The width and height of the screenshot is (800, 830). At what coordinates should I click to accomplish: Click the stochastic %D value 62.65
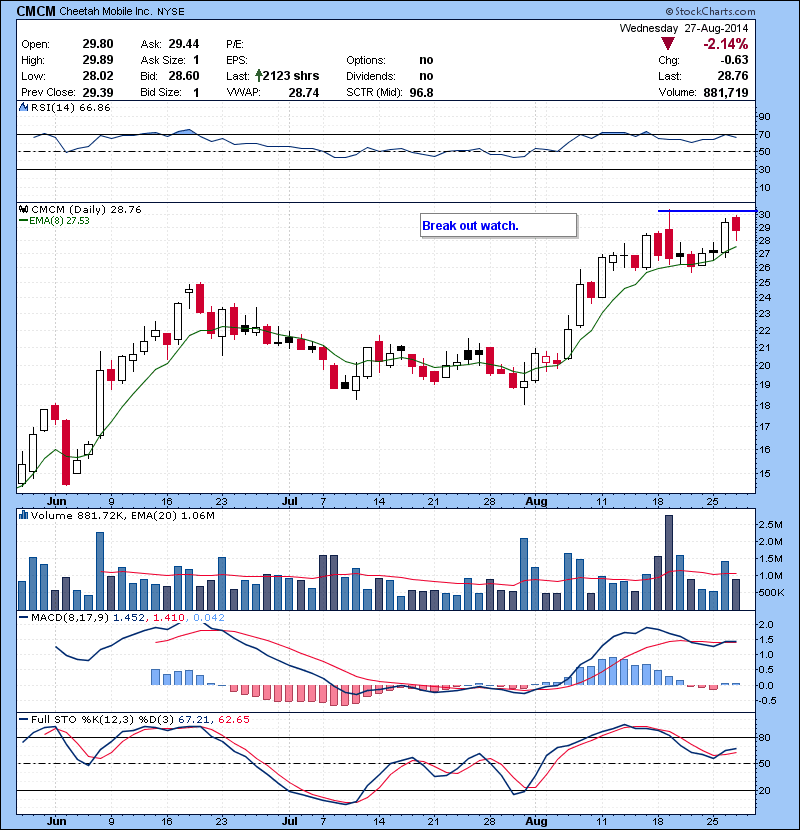(x=233, y=719)
